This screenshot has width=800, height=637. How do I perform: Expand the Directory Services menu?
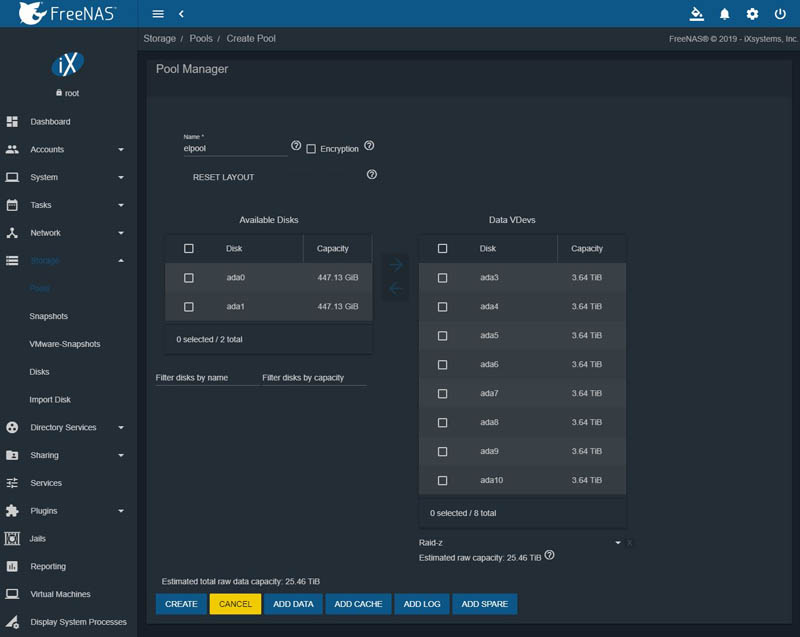point(64,428)
